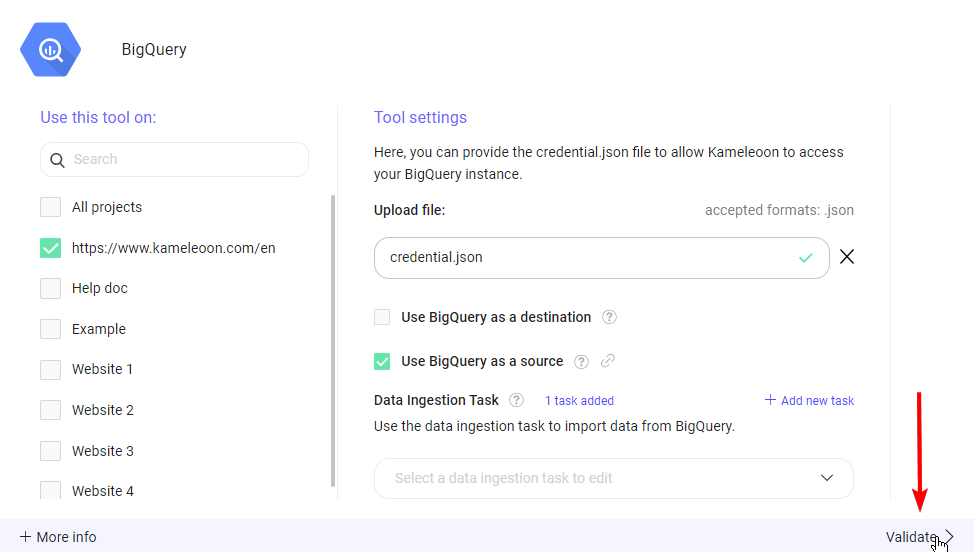The width and height of the screenshot is (974, 552).
Task: Check the All projects checkbox
Action: [50, 207]
